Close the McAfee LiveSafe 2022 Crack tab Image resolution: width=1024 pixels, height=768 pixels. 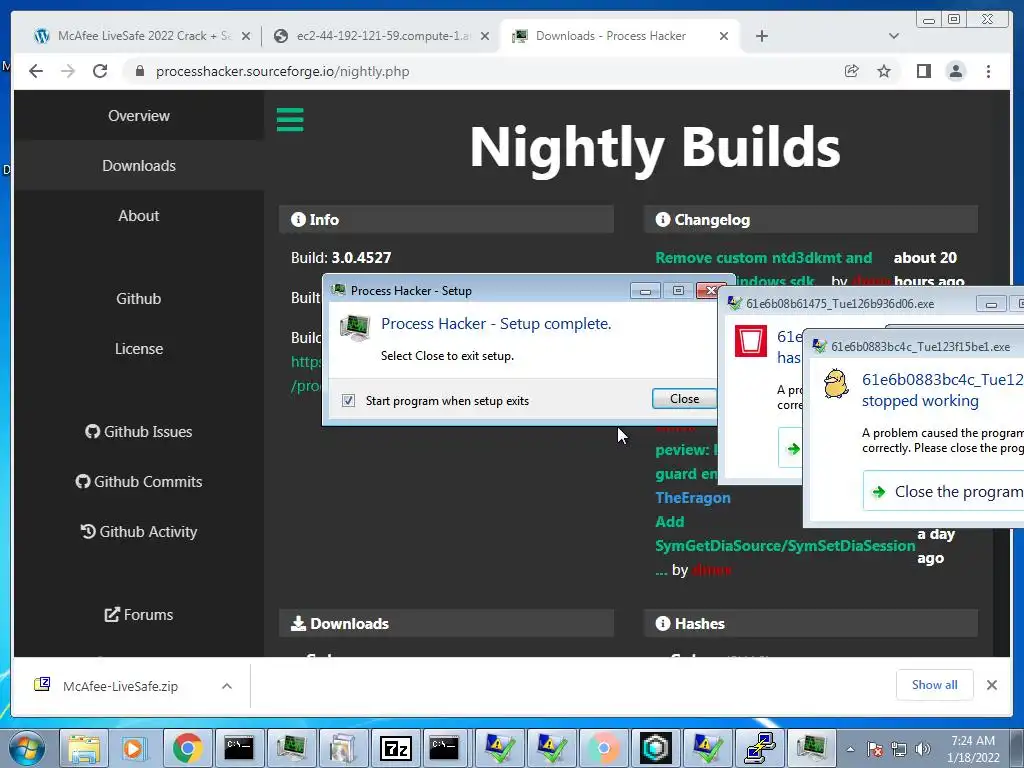tap(246, 36)
